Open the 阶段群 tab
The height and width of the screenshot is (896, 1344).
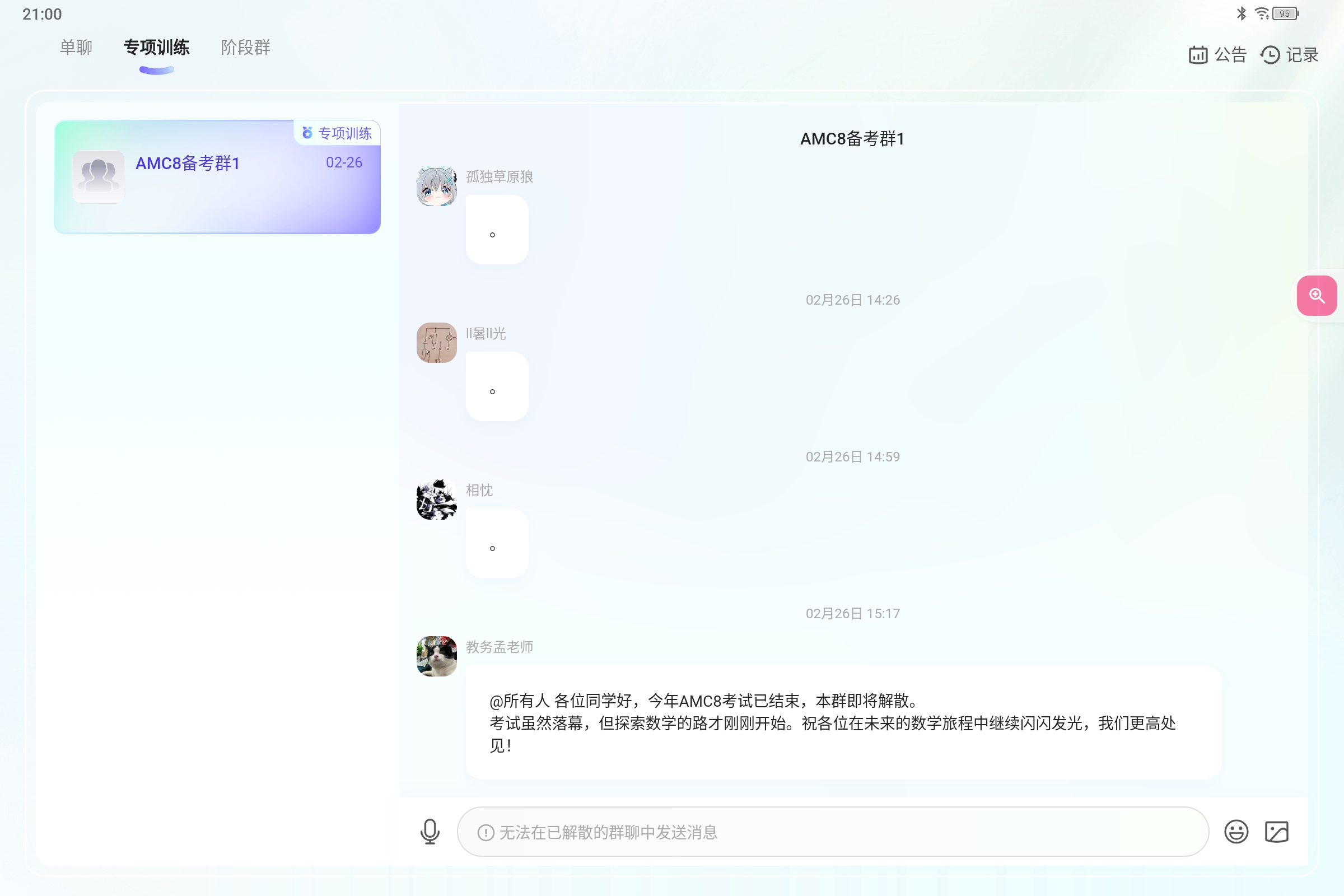[246, 48]
